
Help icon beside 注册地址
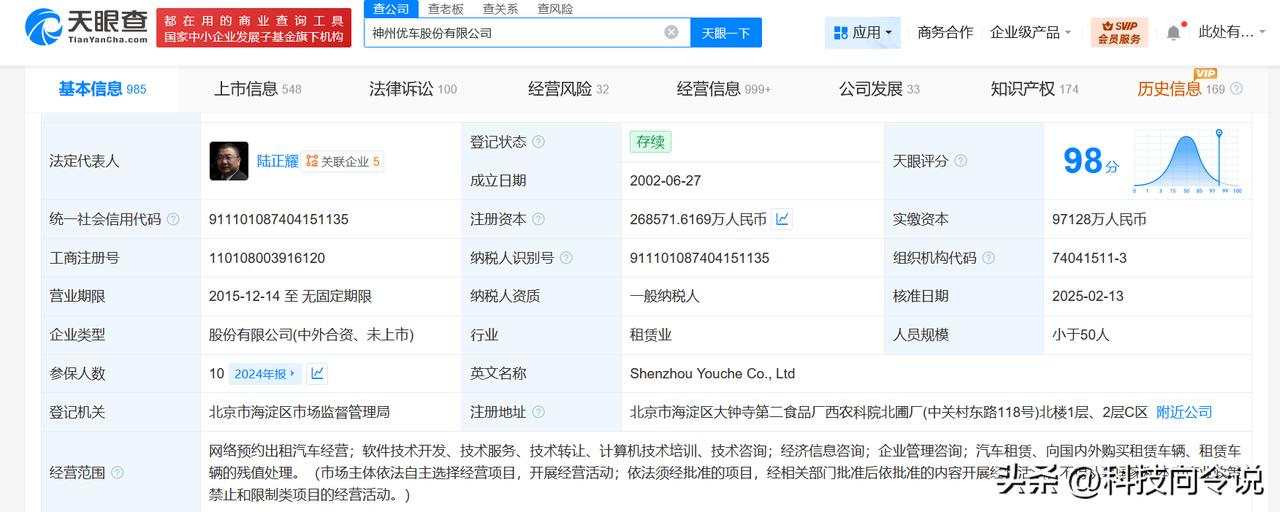pos(538,412)
